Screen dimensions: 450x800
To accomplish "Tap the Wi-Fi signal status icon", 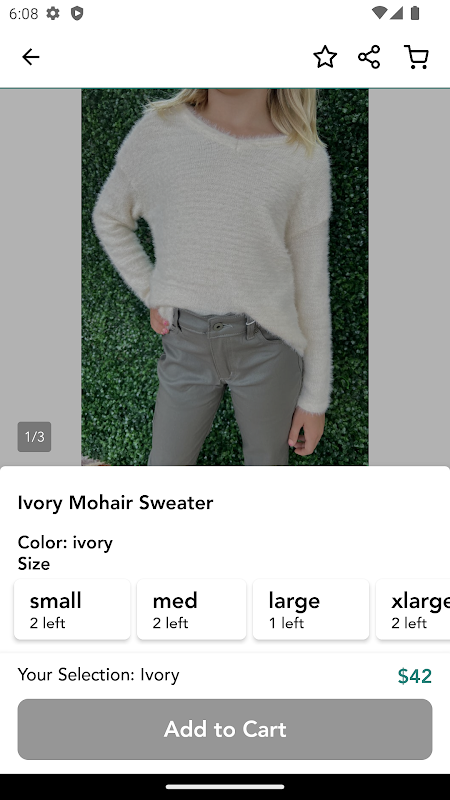I will [x=379, y=13].
